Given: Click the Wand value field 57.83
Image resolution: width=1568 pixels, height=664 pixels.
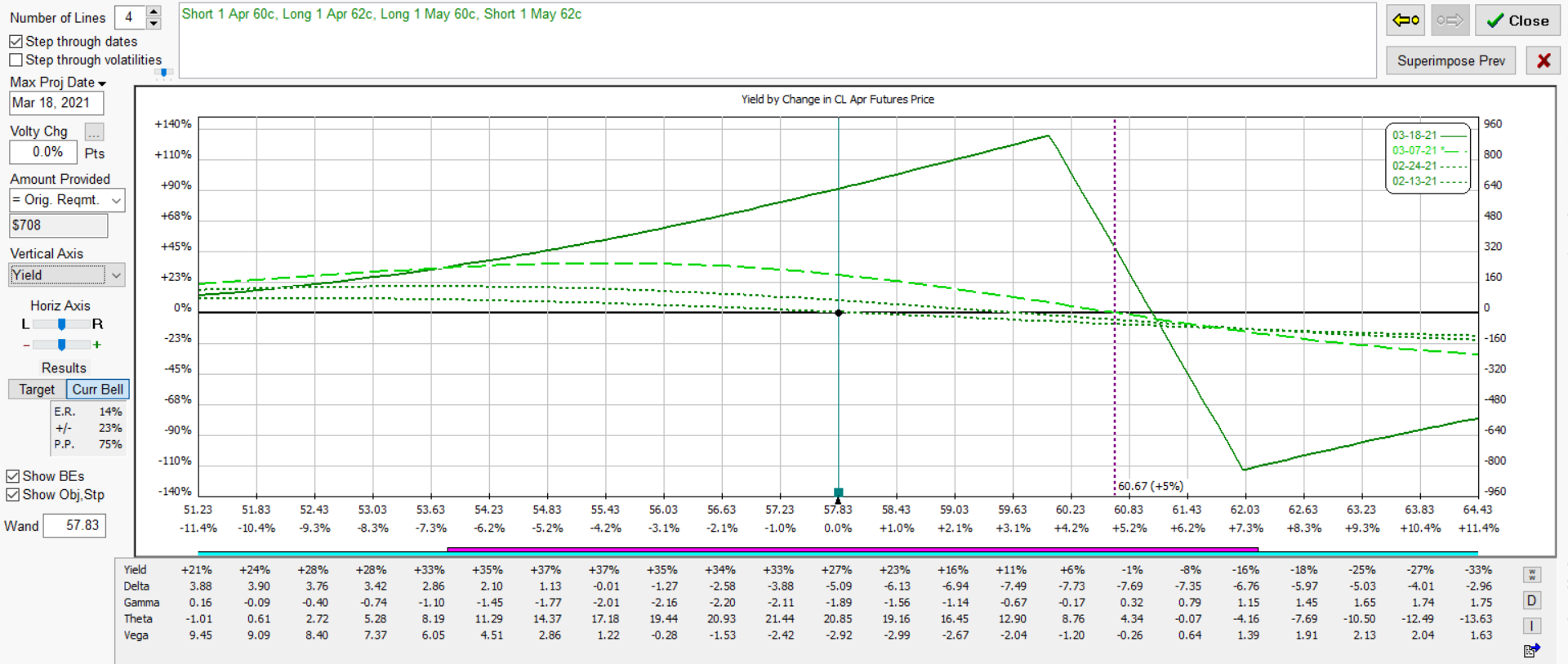Looking at the screenshot, I should click(74, 525).
